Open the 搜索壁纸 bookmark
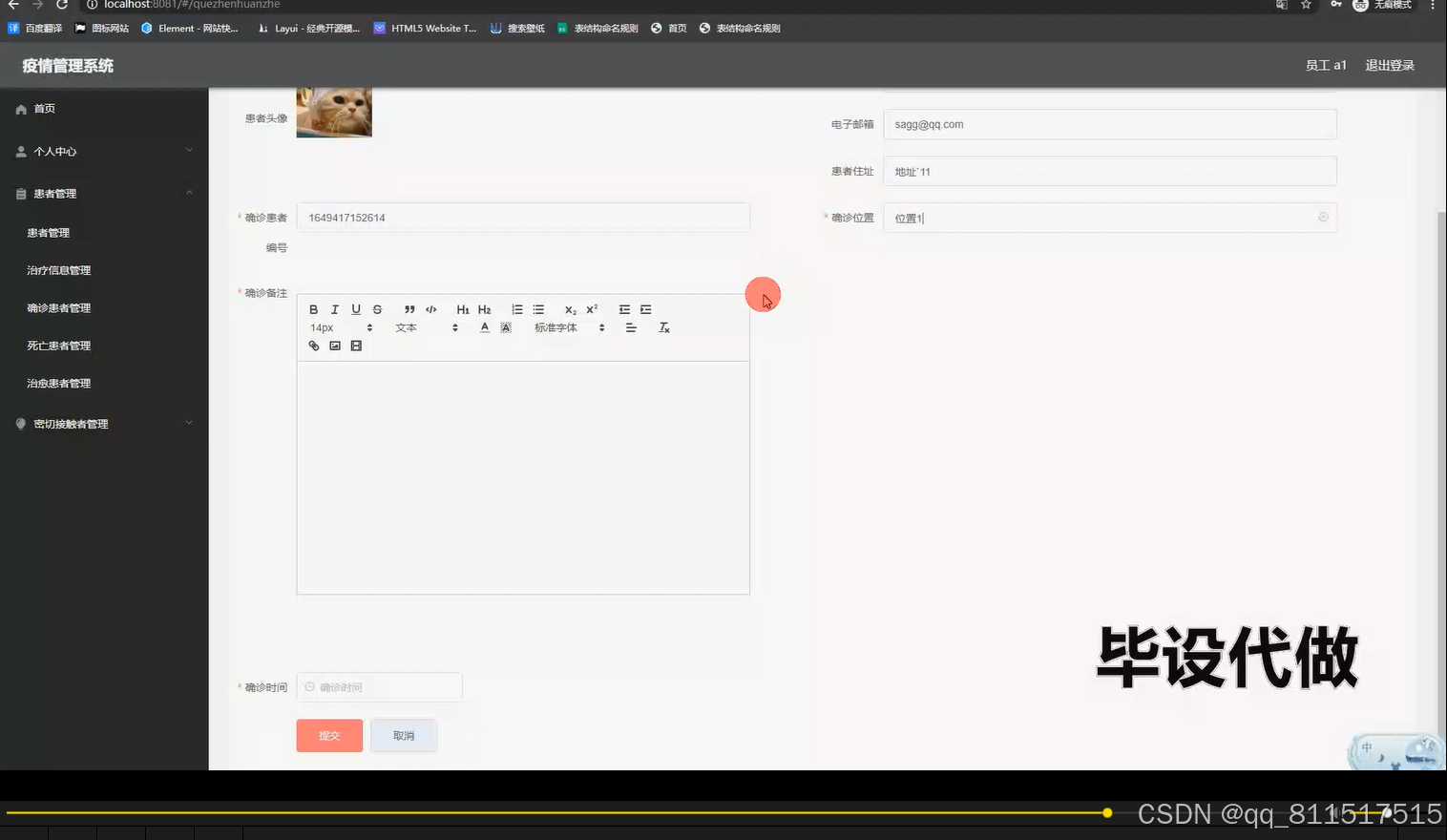This screenshot has width=1447, height=840. (517, 28)
